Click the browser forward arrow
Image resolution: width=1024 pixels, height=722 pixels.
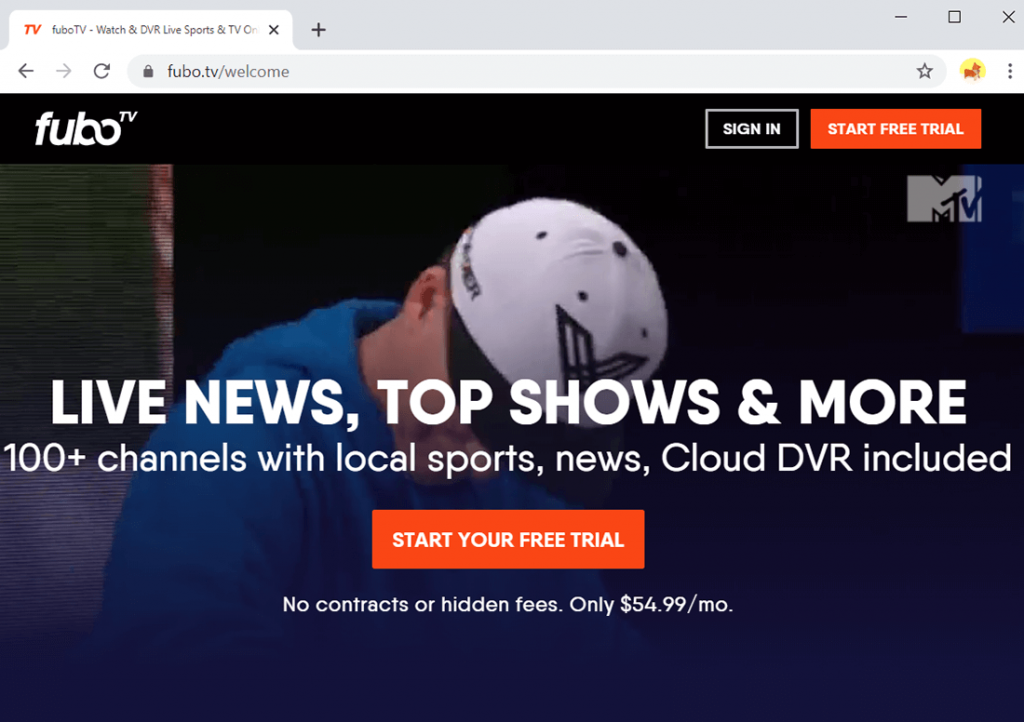pos(64,71)
